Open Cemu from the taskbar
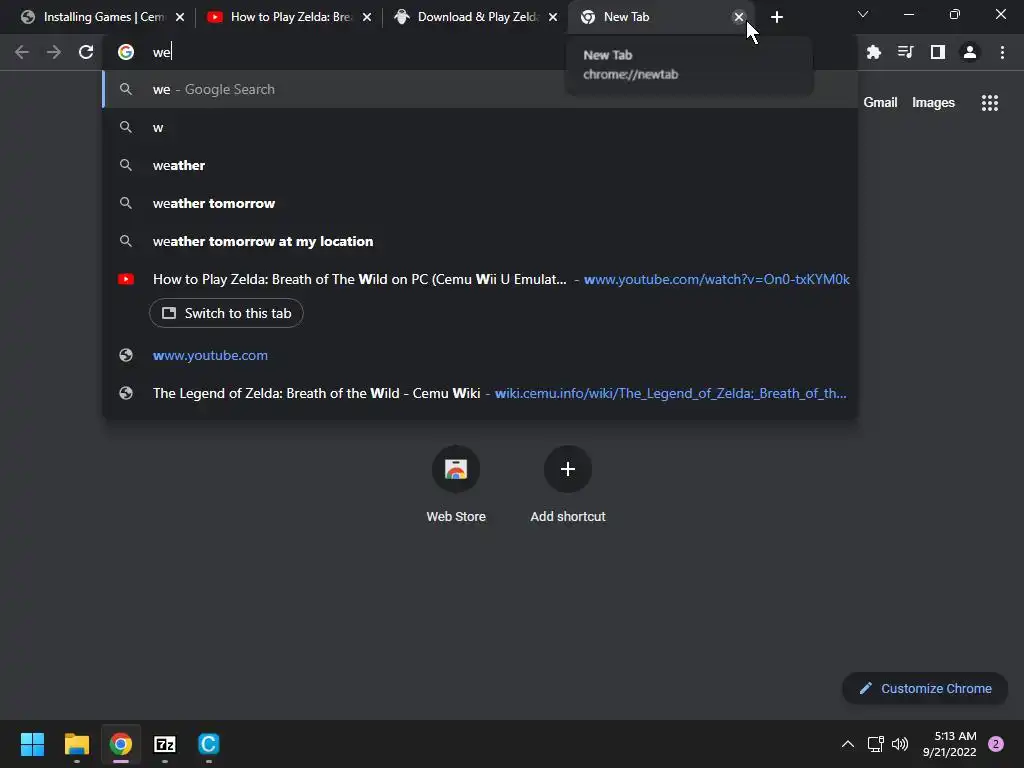 point(208,744)
